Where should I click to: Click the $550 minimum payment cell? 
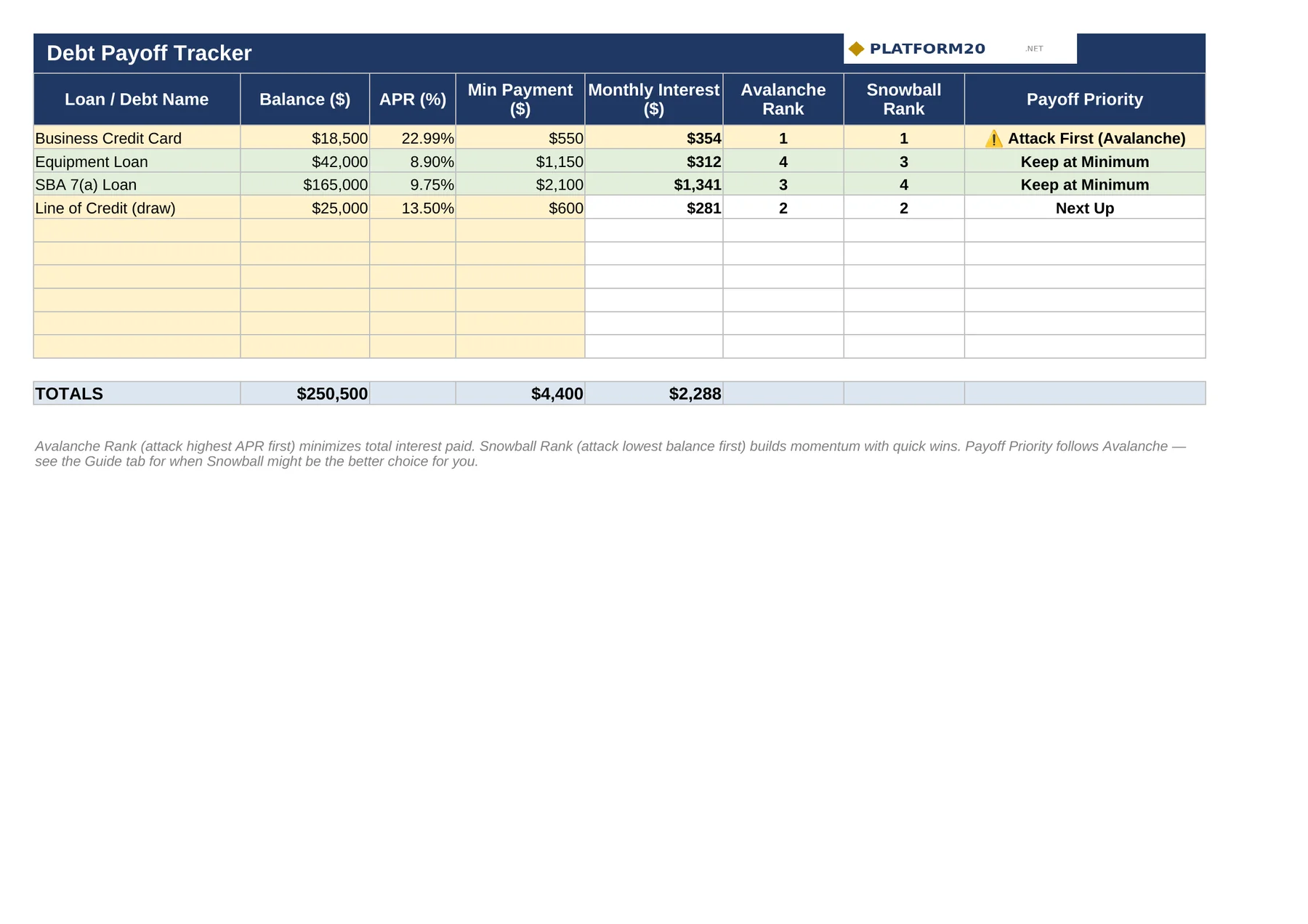tap(520, 138)
